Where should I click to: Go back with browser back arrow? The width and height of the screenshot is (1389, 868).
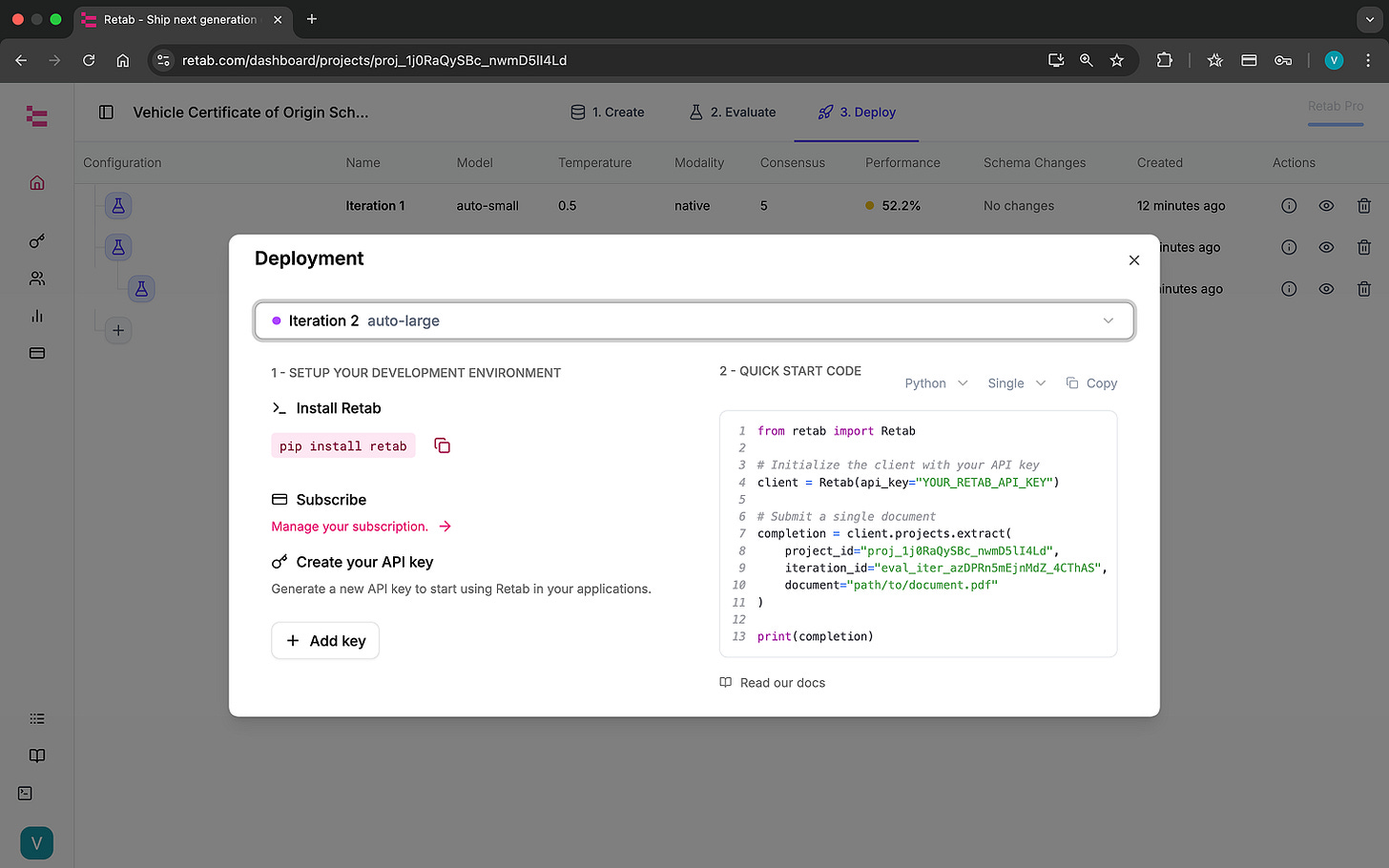(x=21, y=60)
